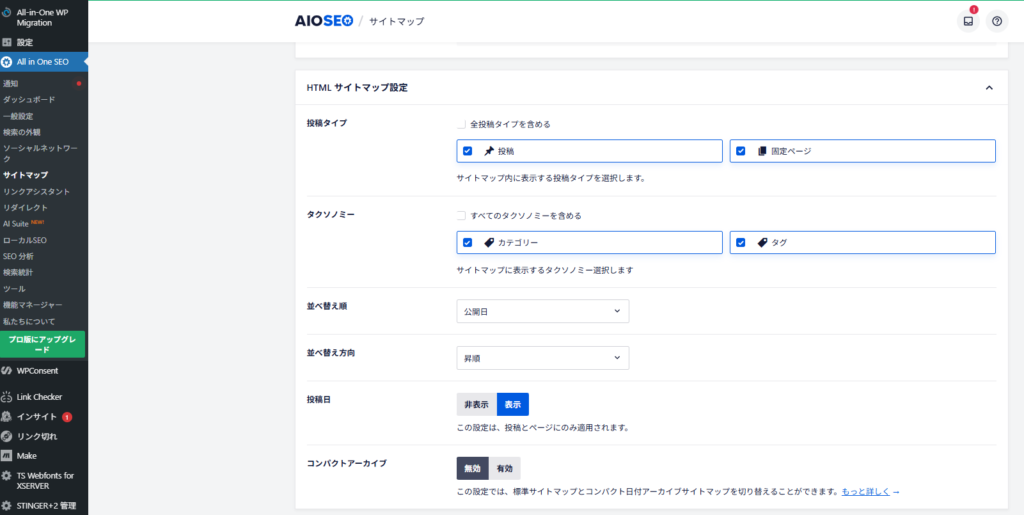The height and width of the screenshot is (515, 1024).
Task: Click the インサイト sidebar icon
Action: tap(7, 416)
